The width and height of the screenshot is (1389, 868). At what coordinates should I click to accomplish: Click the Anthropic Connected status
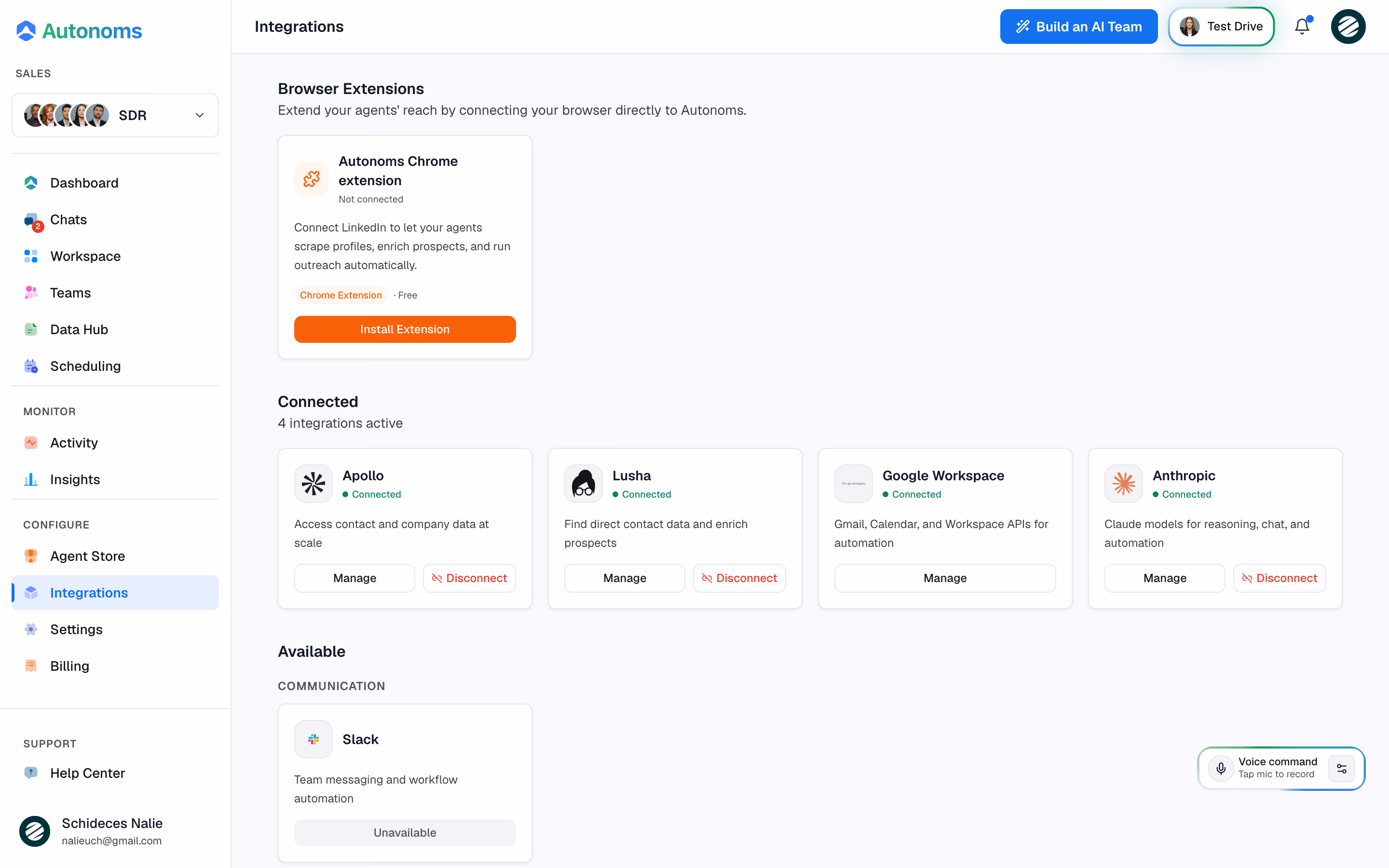tap(1182, 494)
